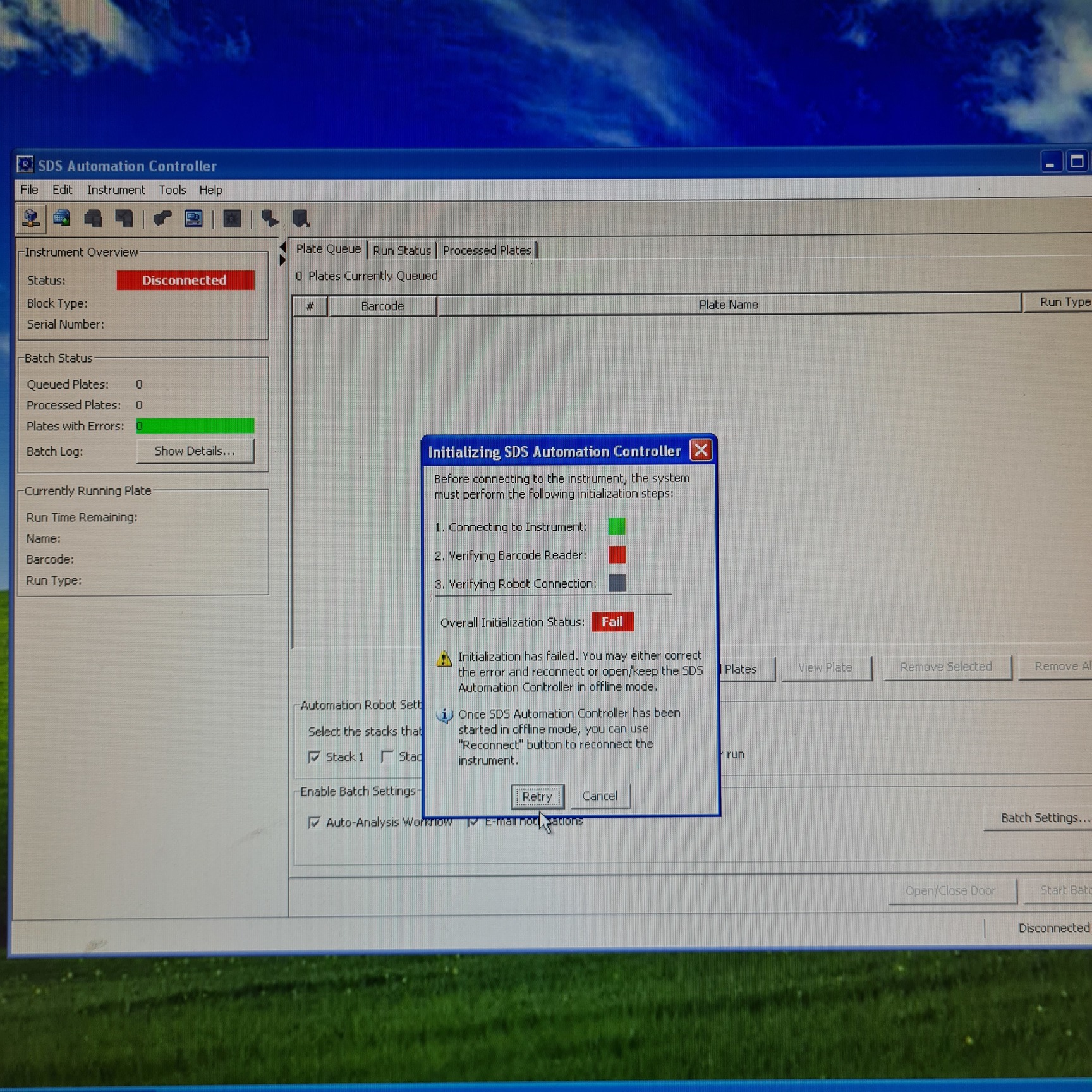
Task: Click the 'Block Type:' label
Action: (x=57, y=303)
